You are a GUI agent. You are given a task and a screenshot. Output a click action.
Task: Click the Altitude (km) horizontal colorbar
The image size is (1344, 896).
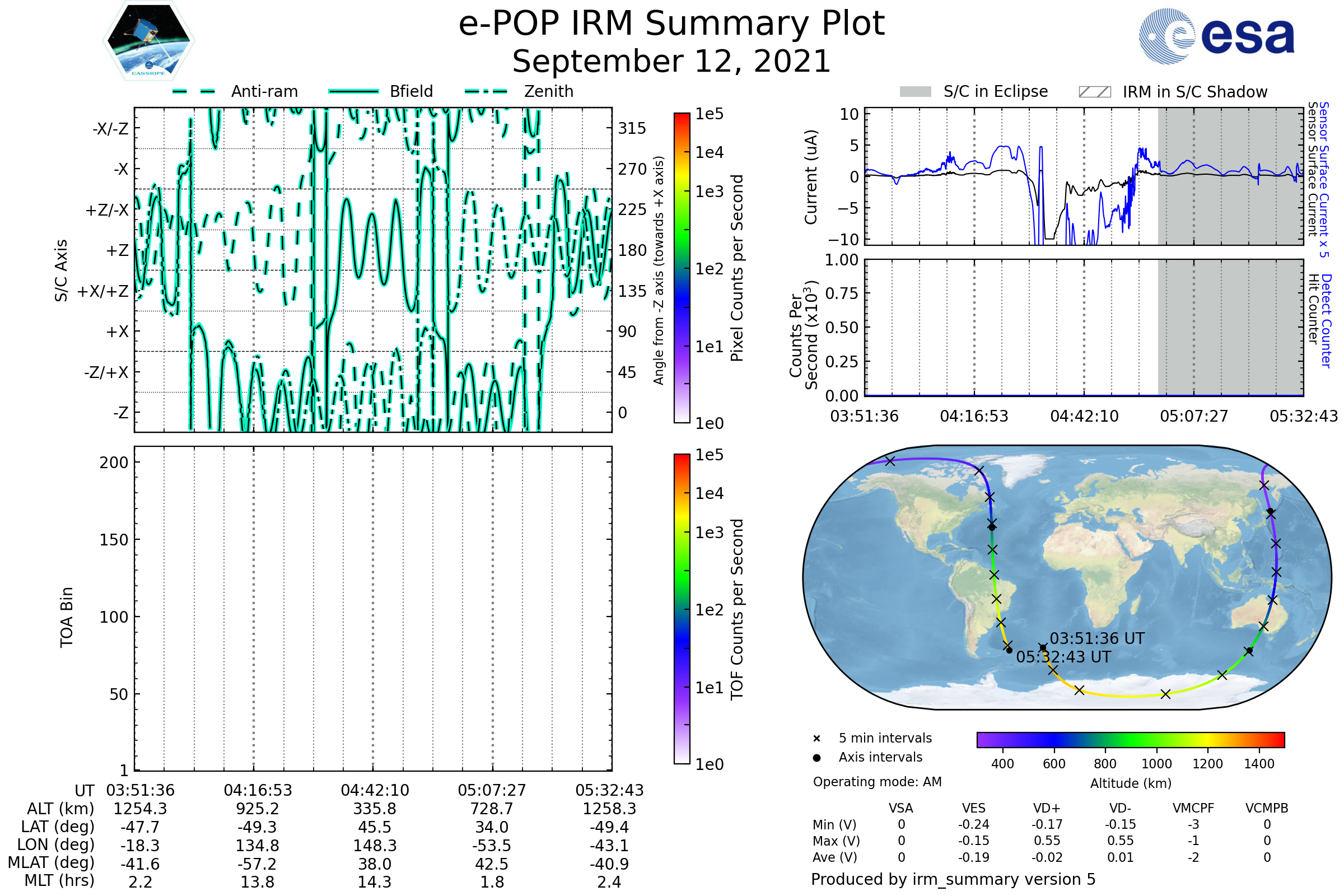point(1130,739)
